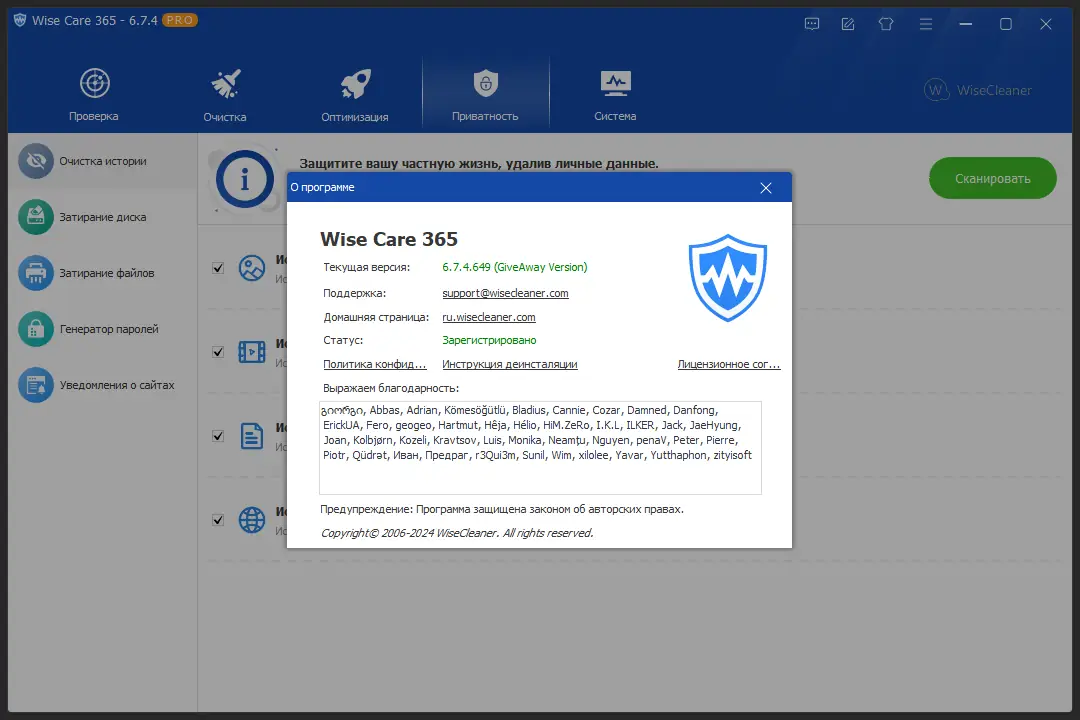Open the Проверка checkup icon
This screenshot has width=1080, height=720.
(94, 83)
